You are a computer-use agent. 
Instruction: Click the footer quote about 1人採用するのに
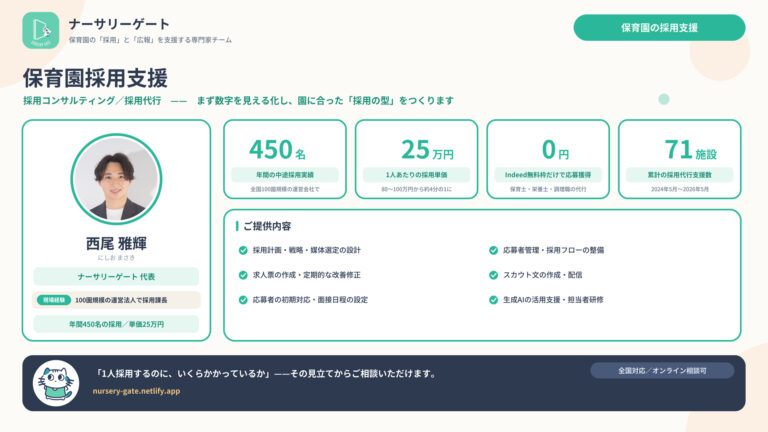[x=264, y=374]
